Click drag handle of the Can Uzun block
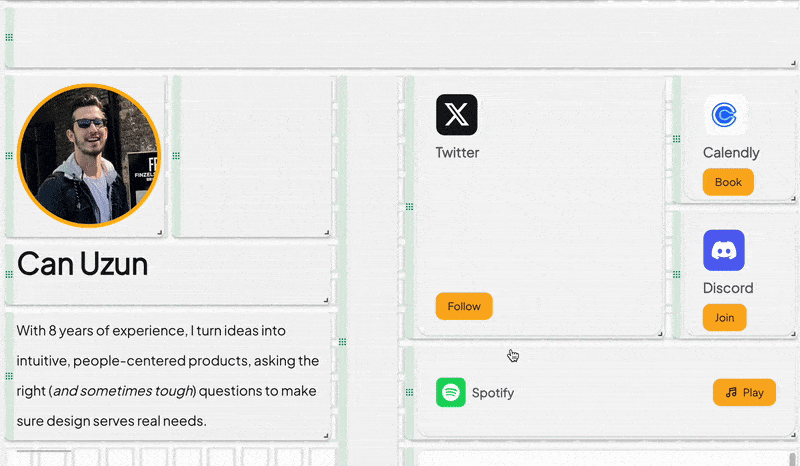The width and height of the screenshot is (800, 466). [x=9, y=275]
